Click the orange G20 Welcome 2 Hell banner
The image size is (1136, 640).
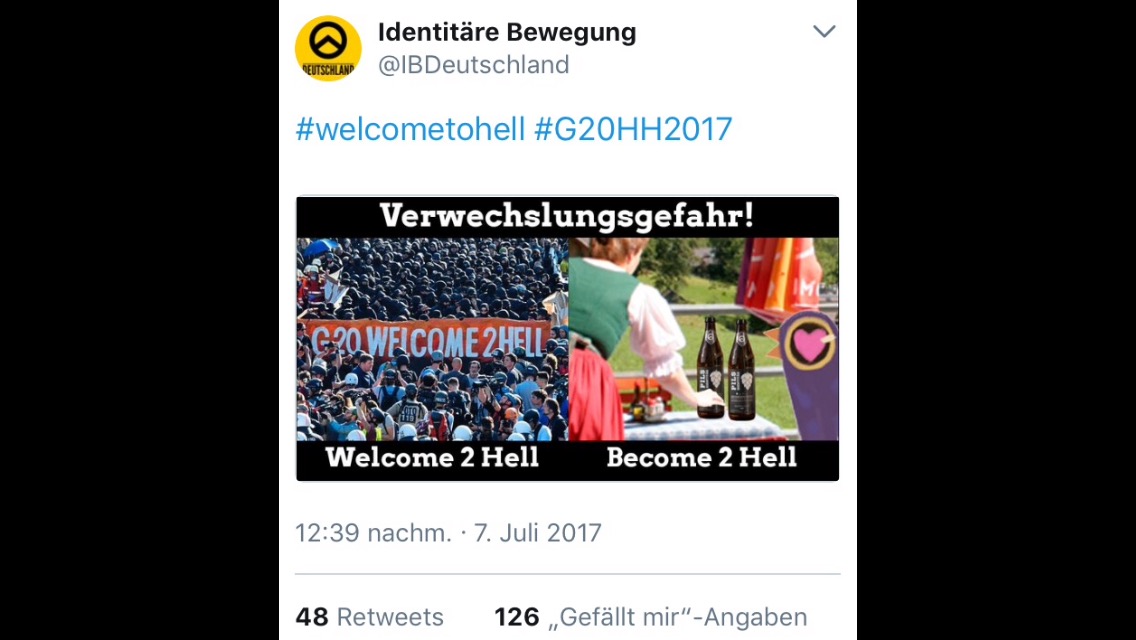pos(427,340)
